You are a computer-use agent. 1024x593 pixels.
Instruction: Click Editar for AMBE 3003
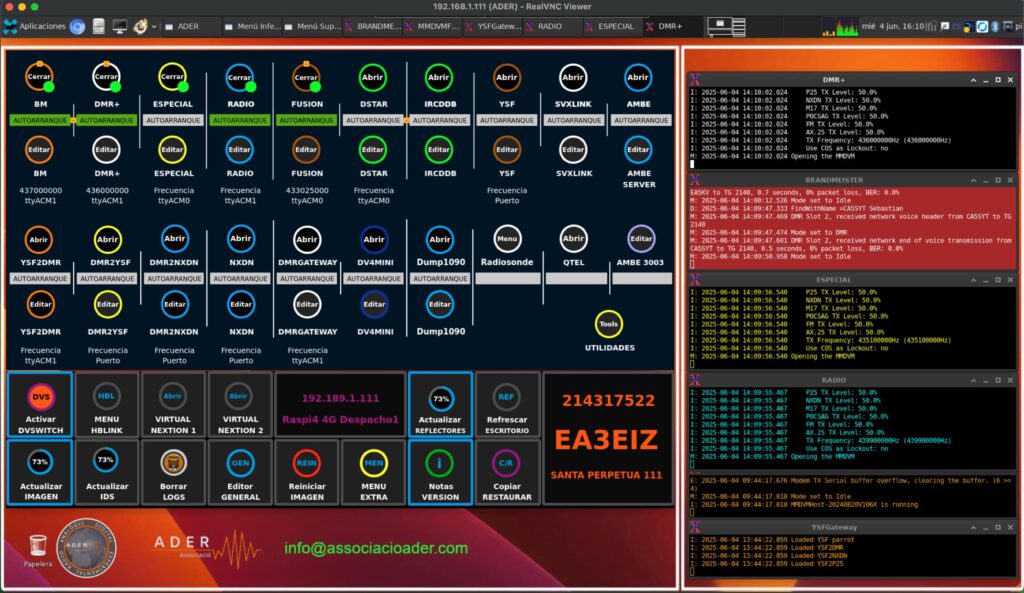[x=641, y=239]
